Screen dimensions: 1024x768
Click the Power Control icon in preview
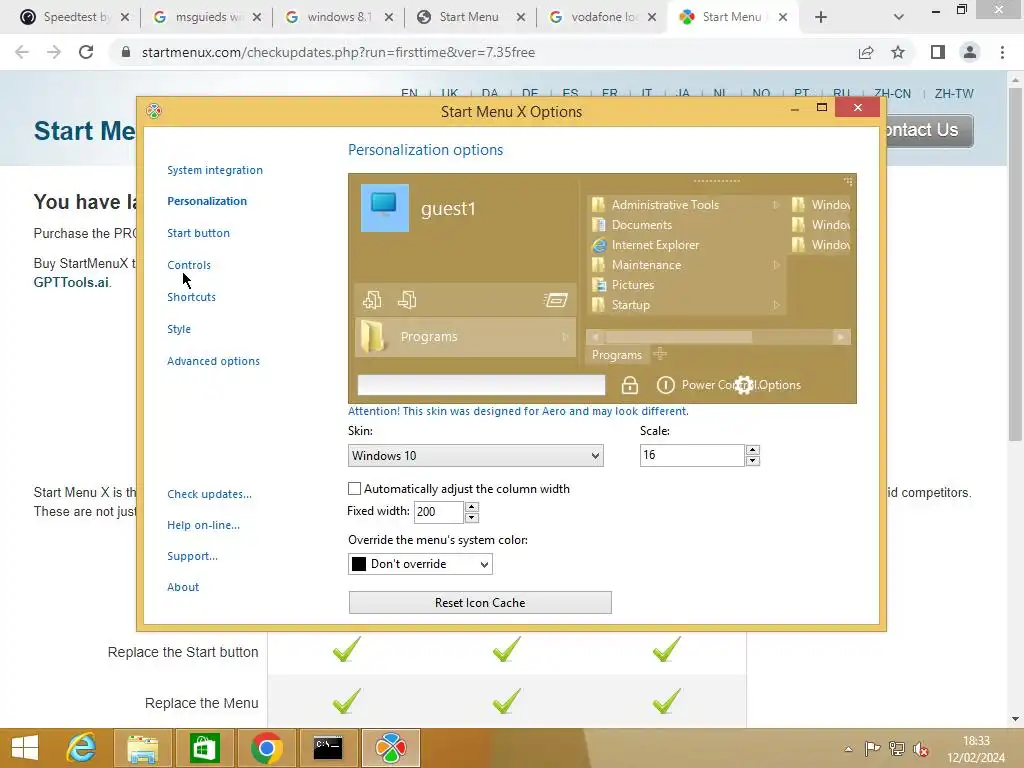[x=665, y=385]
